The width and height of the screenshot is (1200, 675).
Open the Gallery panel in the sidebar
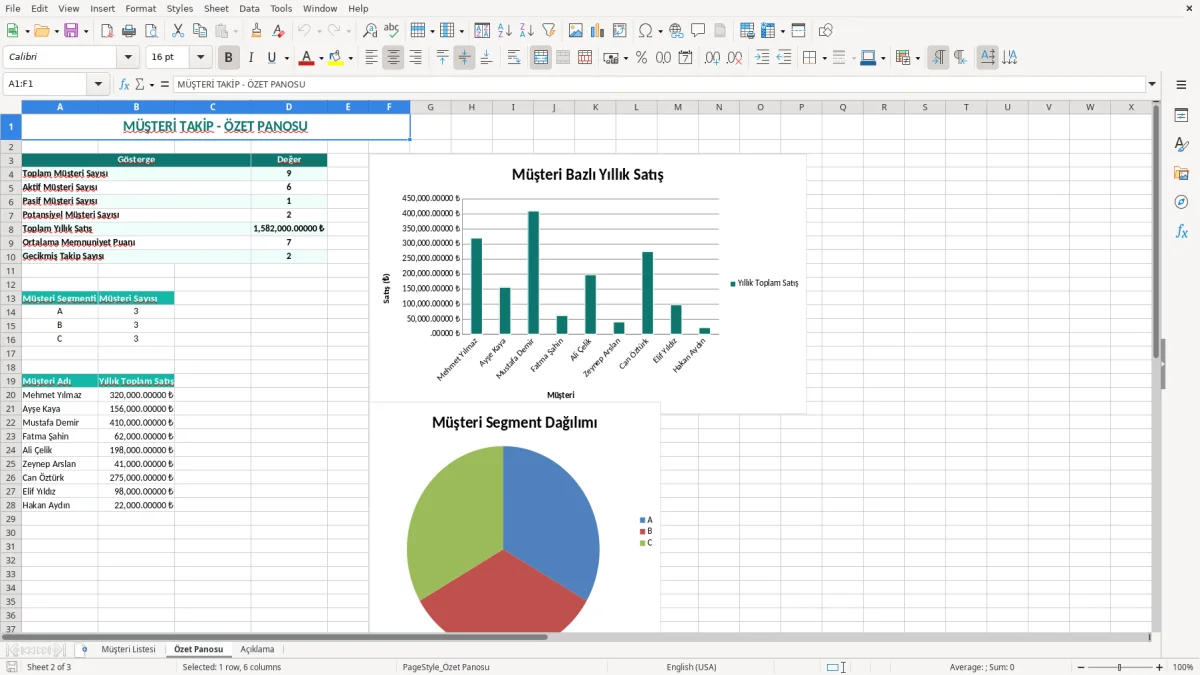1181,174
